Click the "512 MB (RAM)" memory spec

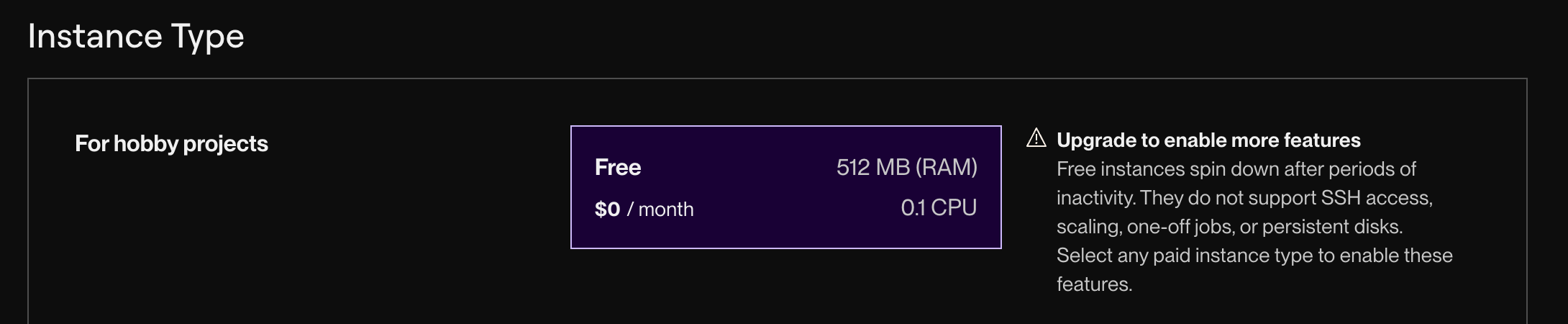coord(906,167)
